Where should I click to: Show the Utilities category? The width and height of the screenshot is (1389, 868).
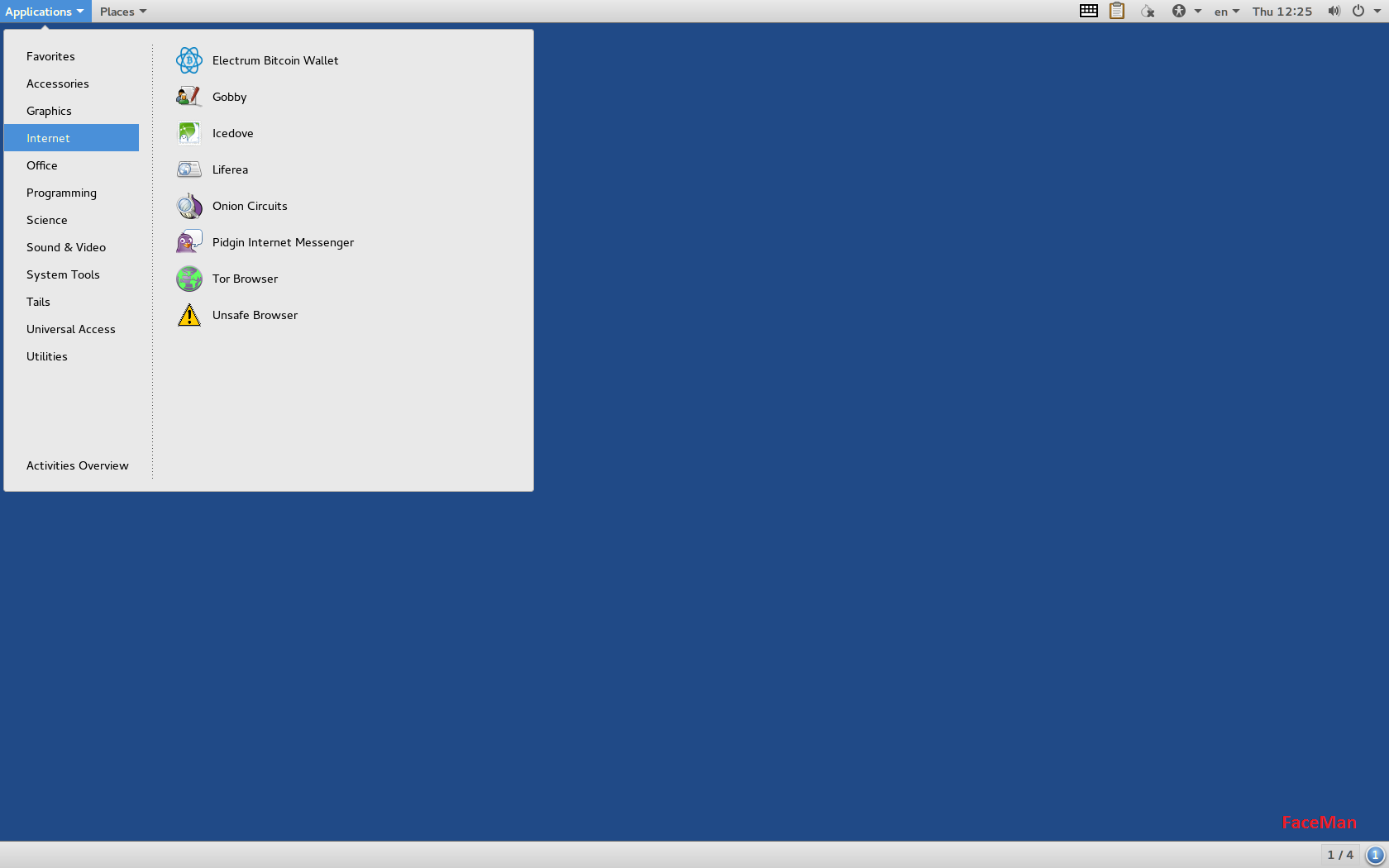pyautogui.click(x=71, y=356)
